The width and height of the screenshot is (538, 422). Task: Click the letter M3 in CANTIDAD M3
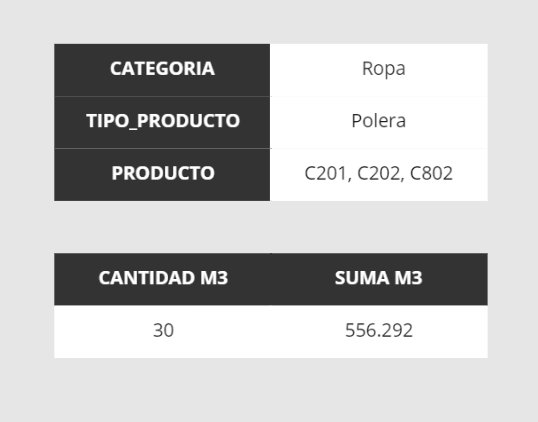(x=214, y=278)
